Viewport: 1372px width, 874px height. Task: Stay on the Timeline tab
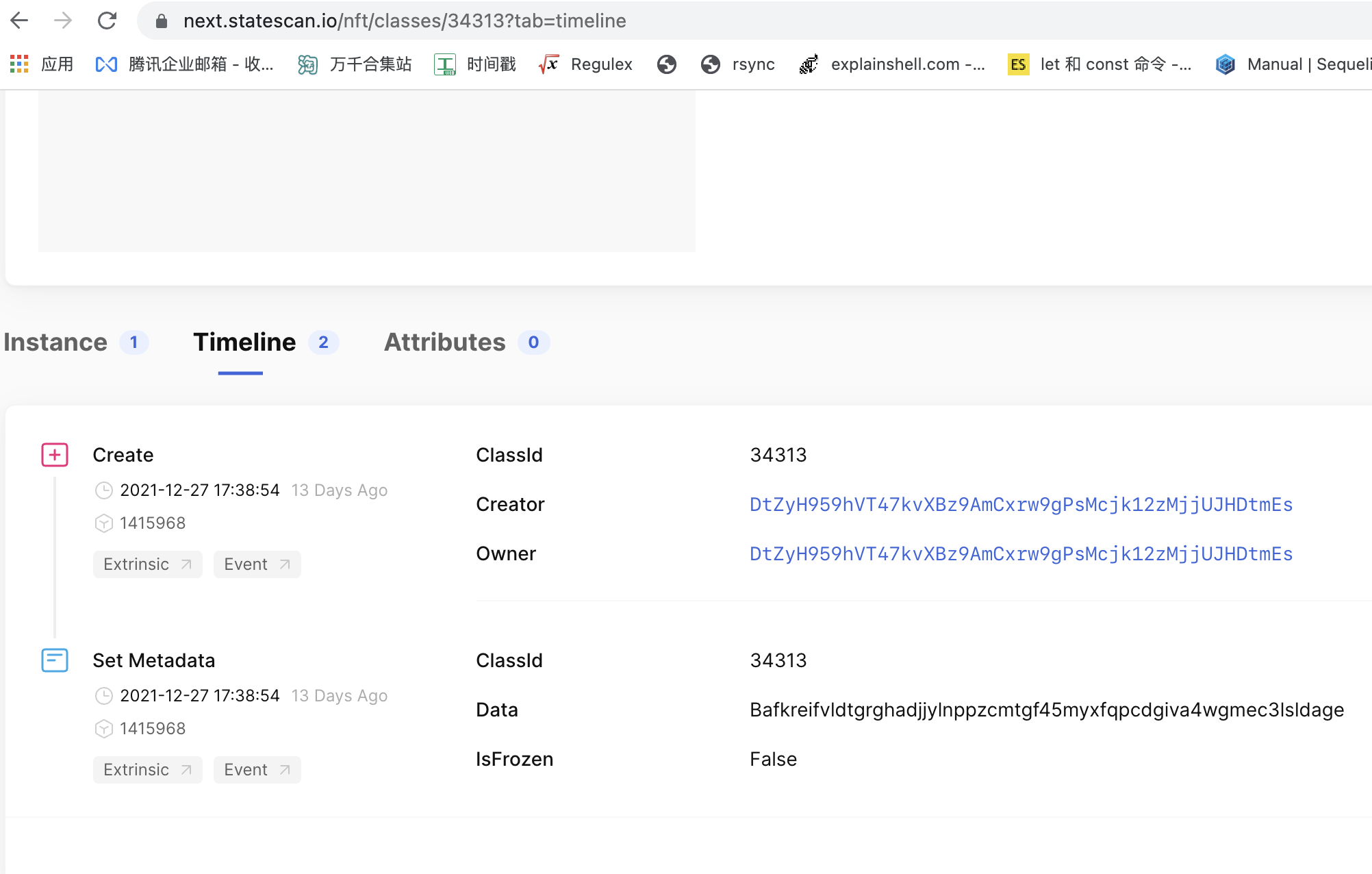(x=244, y=342)
